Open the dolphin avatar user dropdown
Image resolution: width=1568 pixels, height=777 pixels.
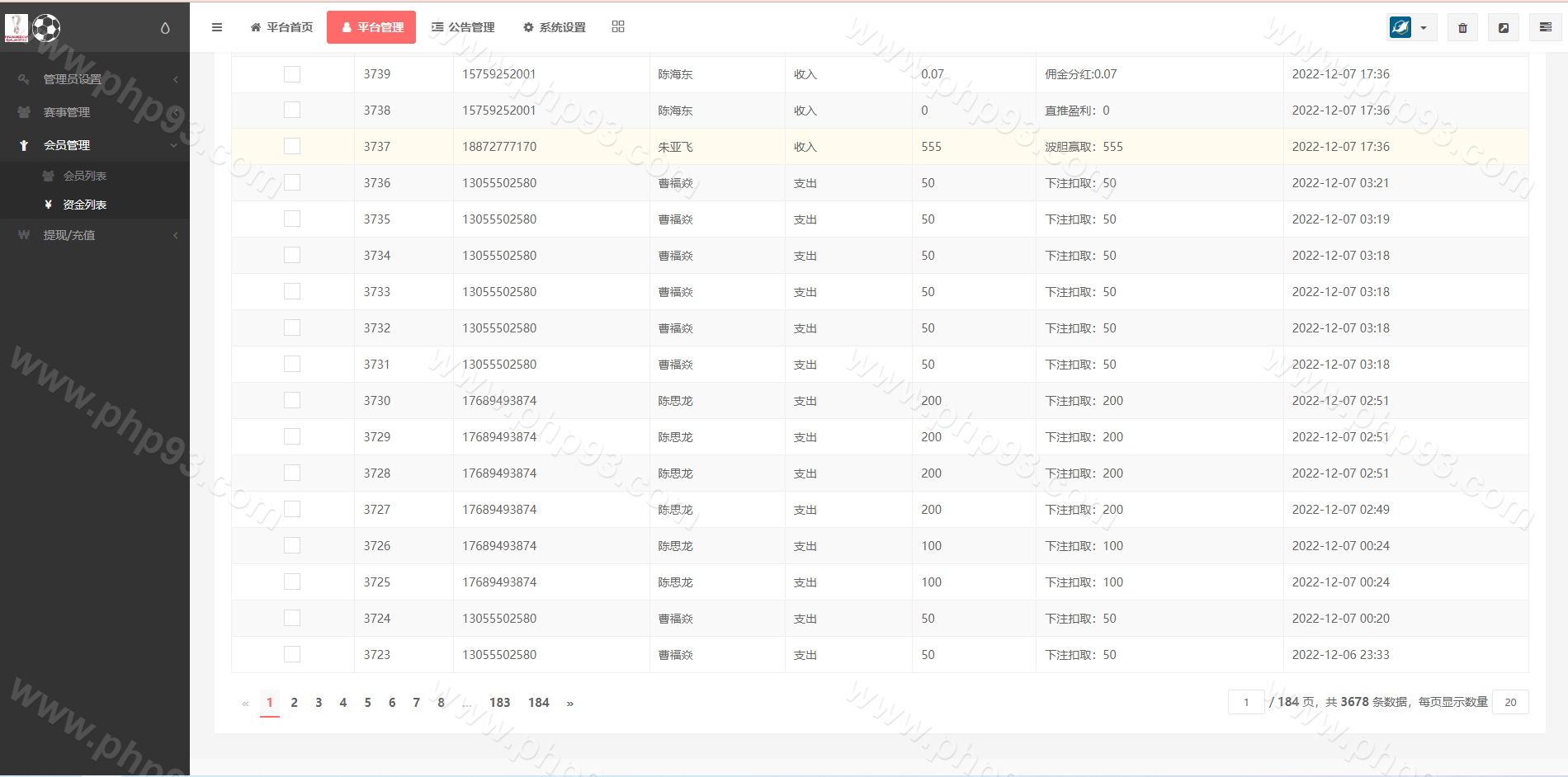1410,27
